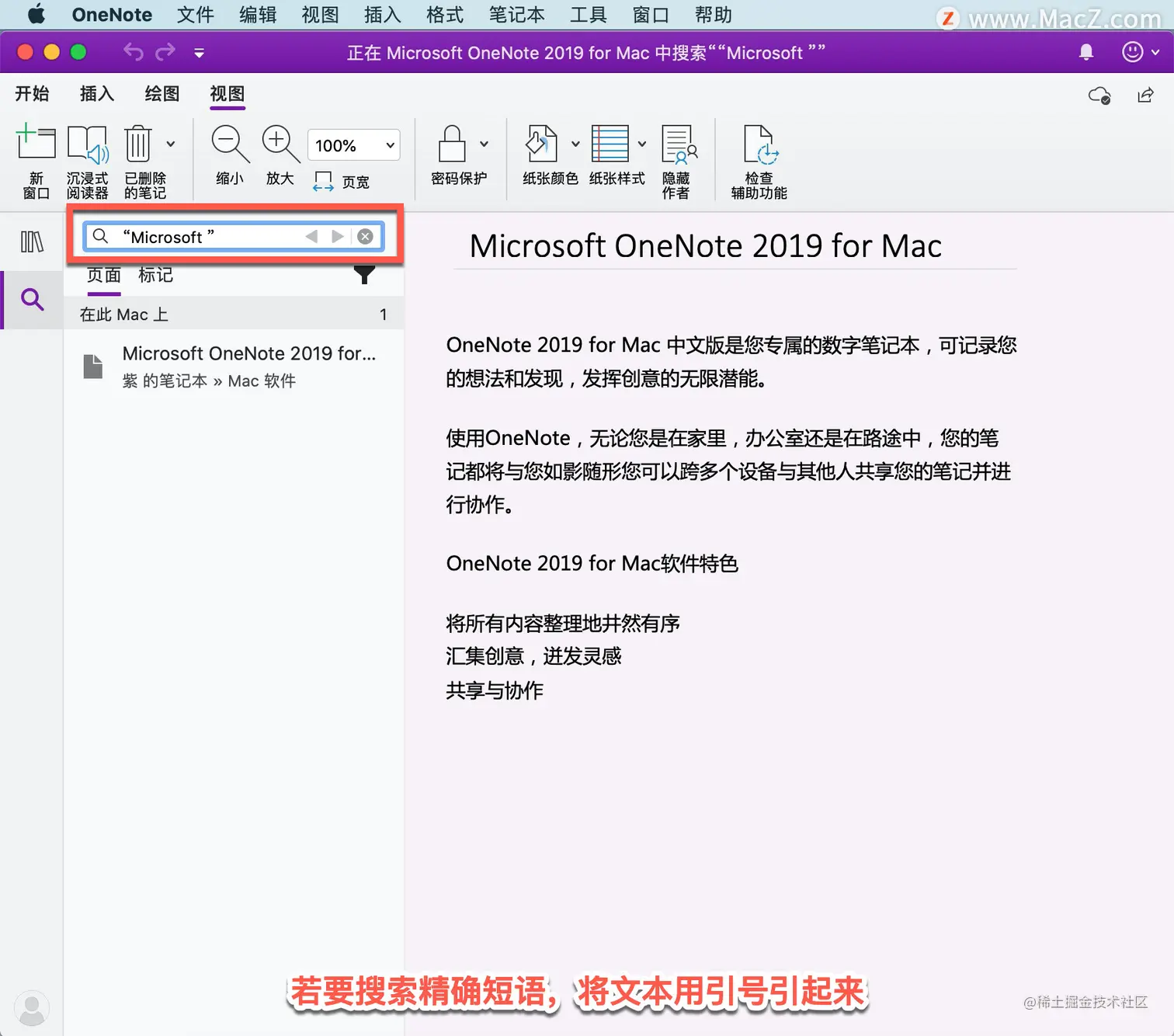Click the paragraph starting OneNote 2019 for Mac 中文版
This screenshot has height=1036, width=1174.
pos(731,362)
